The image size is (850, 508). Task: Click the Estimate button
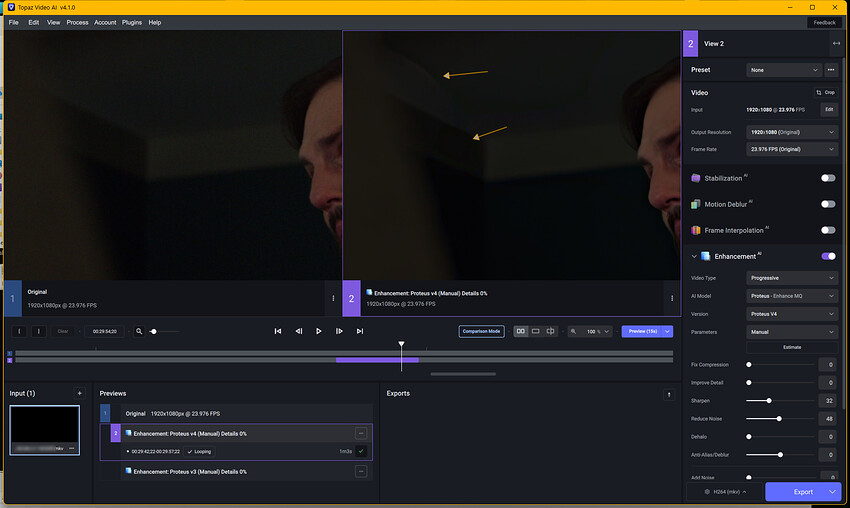(x=792, y=347)
